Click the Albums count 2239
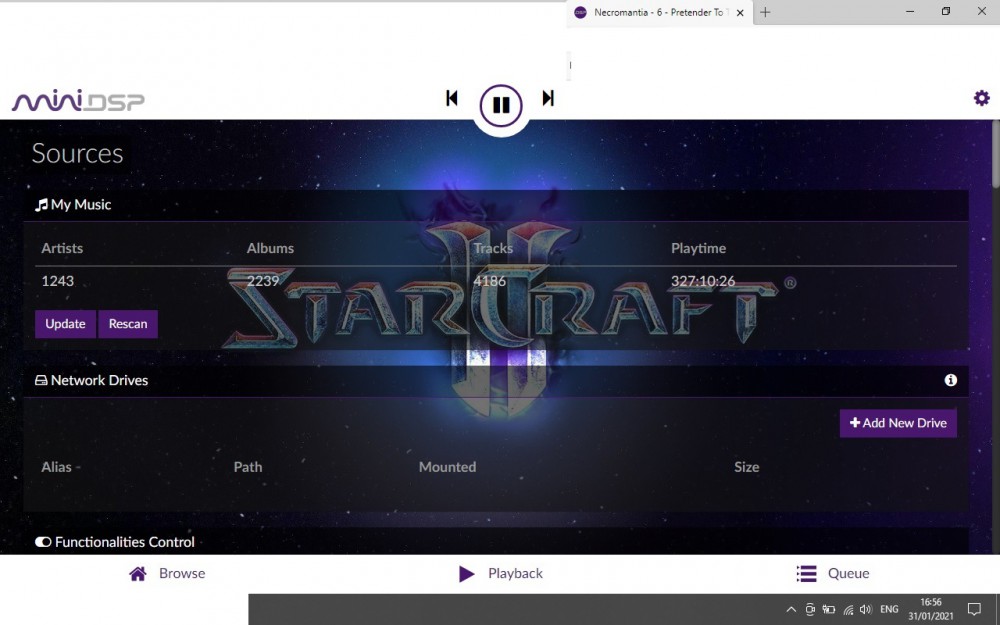The height and width of the screenshot is (625, 1000). pos(263,281)
